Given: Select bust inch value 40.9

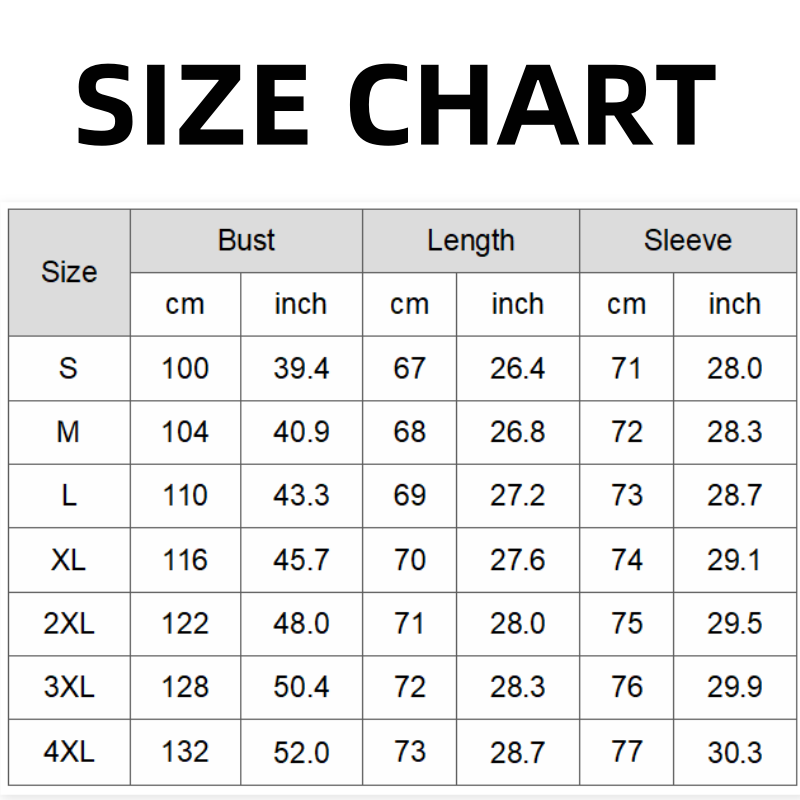Looking at the screenshot, I should (301, 432).
